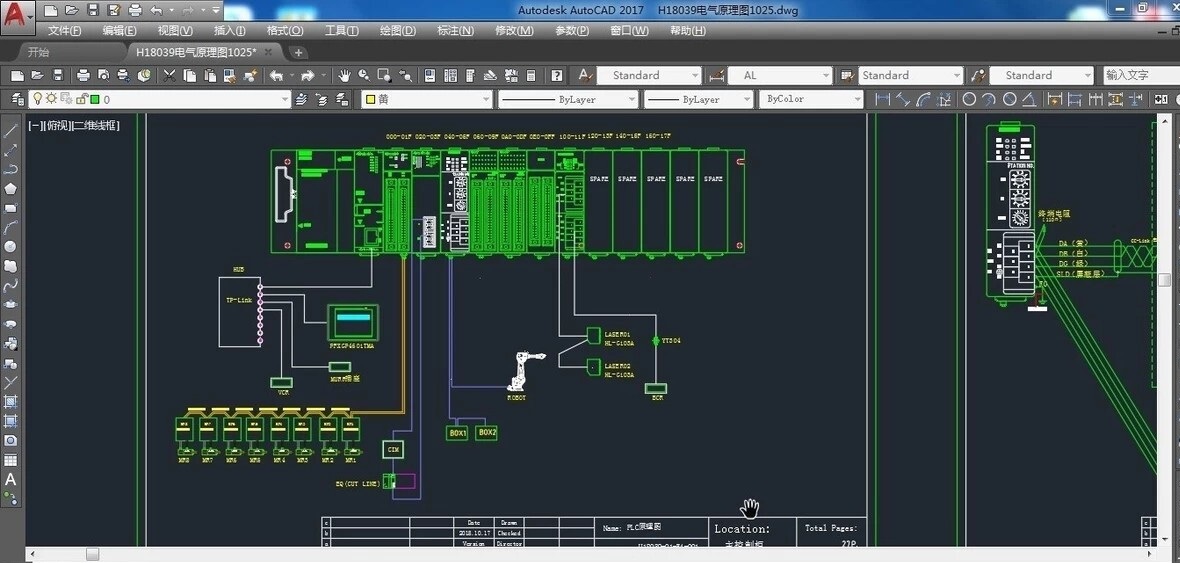
Task: Toggle layer 0 lock padlock icon
Action: tap(80, 99)
